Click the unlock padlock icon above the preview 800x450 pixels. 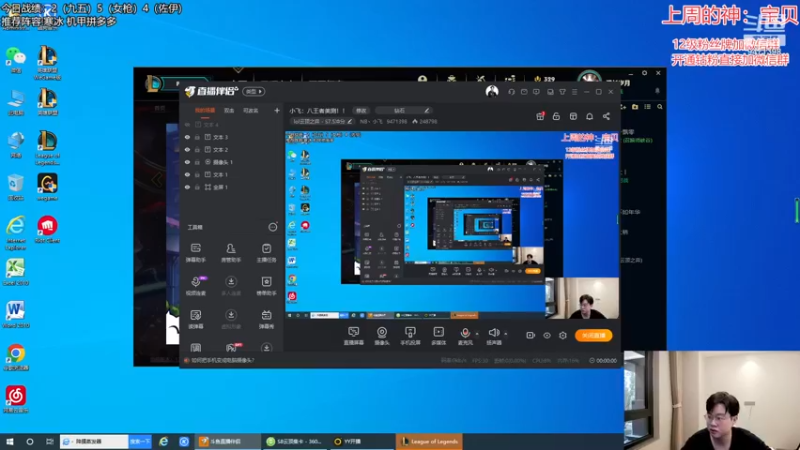click(x=556, y=116)
